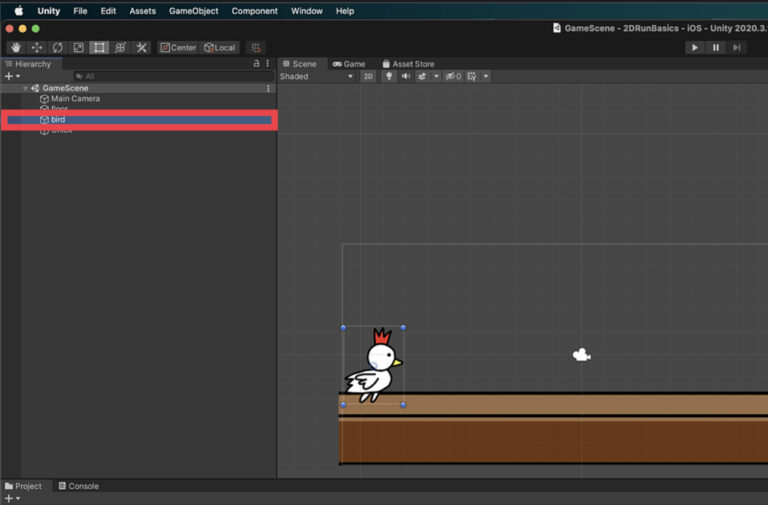Image resolution: width=768 pixels, height=505 pixels.
Task: Open the GameObject menu
Action: 193,11
